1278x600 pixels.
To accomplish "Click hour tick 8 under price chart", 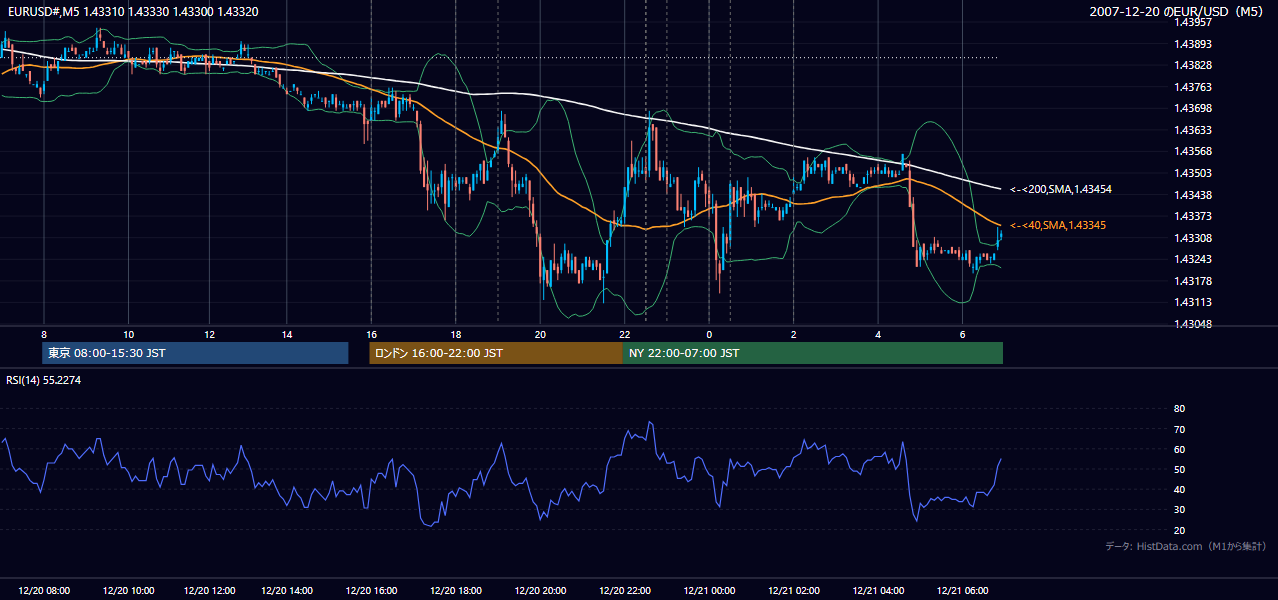I will (x=44, y=334).
